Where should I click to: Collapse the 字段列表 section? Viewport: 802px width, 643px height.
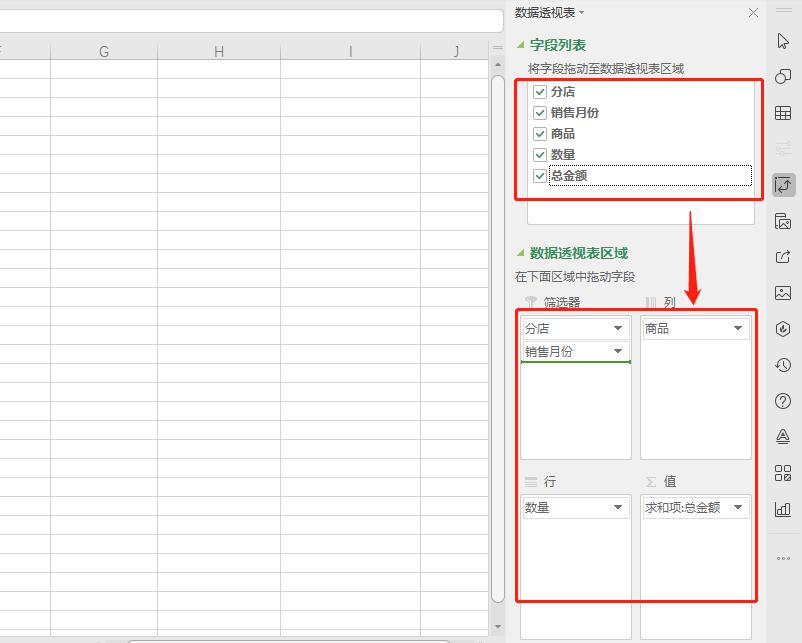(520, 45)
